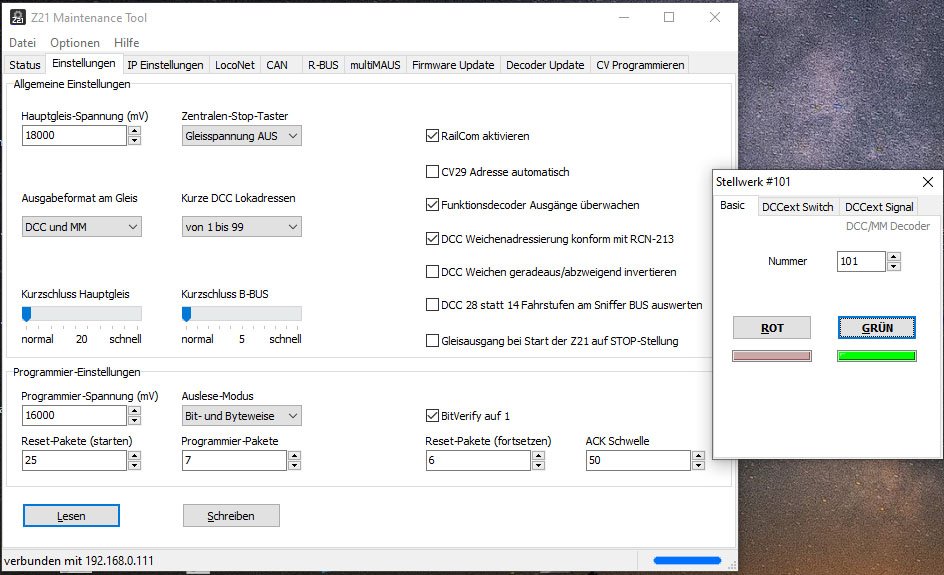Click Programmier-Spannung input field

tap(74, 415)
